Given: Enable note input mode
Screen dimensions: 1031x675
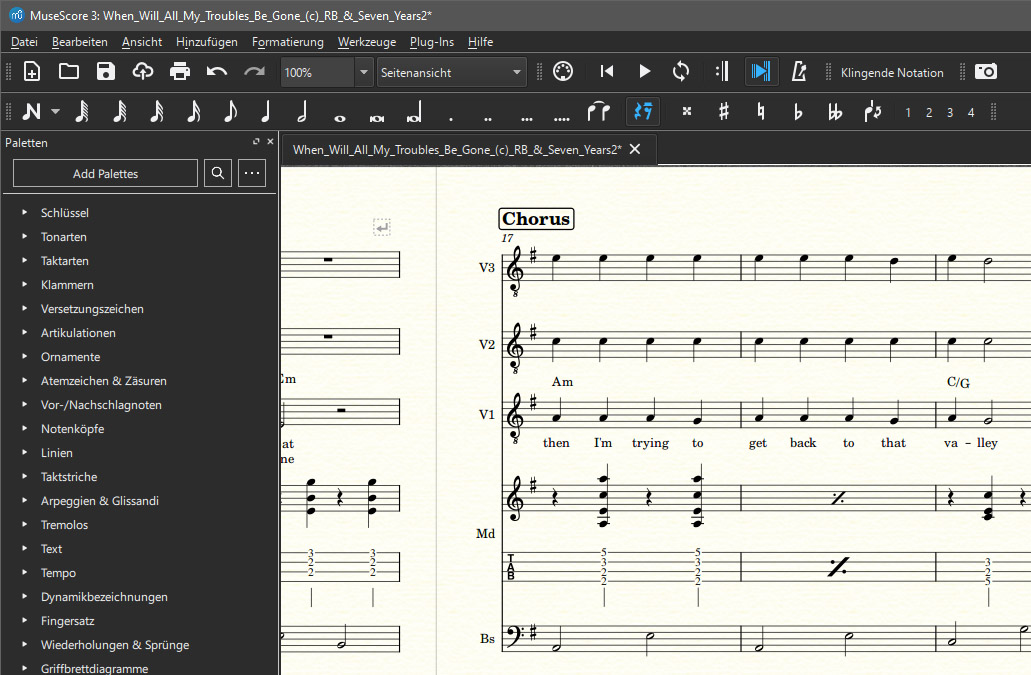Looking at the screenshot, I should coord(33,112).
